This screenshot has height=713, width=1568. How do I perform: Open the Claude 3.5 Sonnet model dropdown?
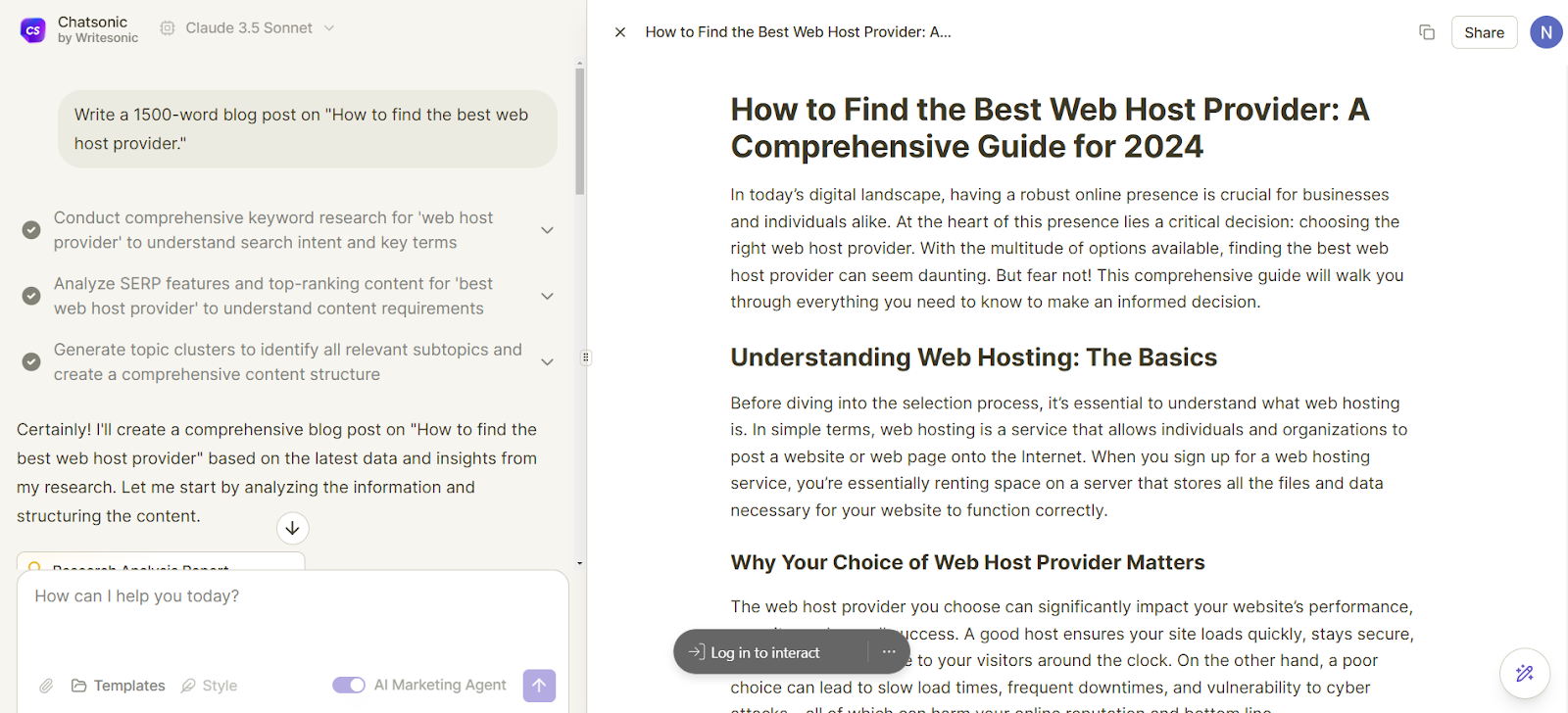click(x=248, y=28)
